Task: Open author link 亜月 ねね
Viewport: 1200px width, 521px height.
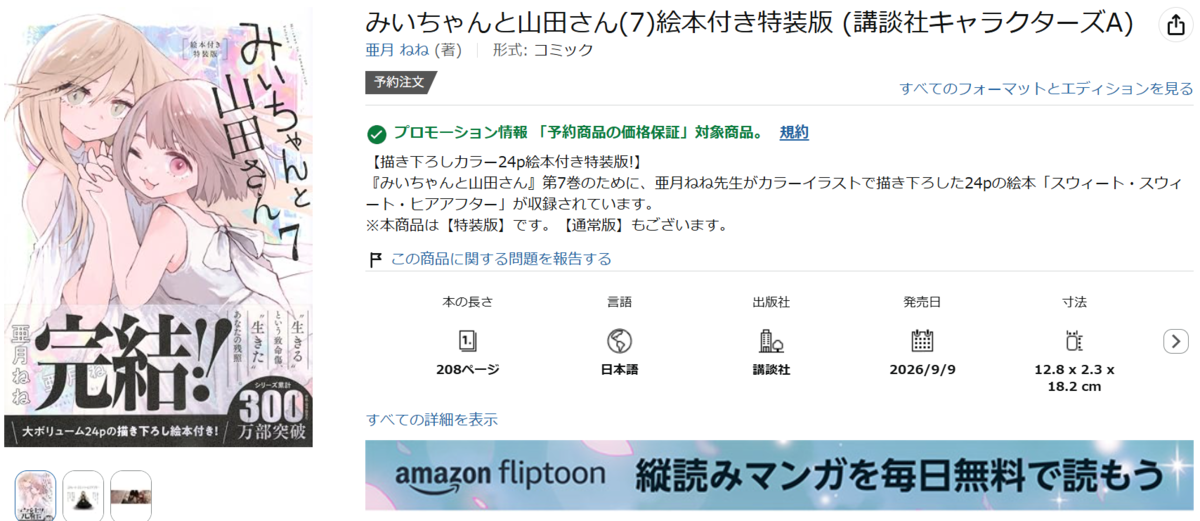Action: tap(400, 50)
